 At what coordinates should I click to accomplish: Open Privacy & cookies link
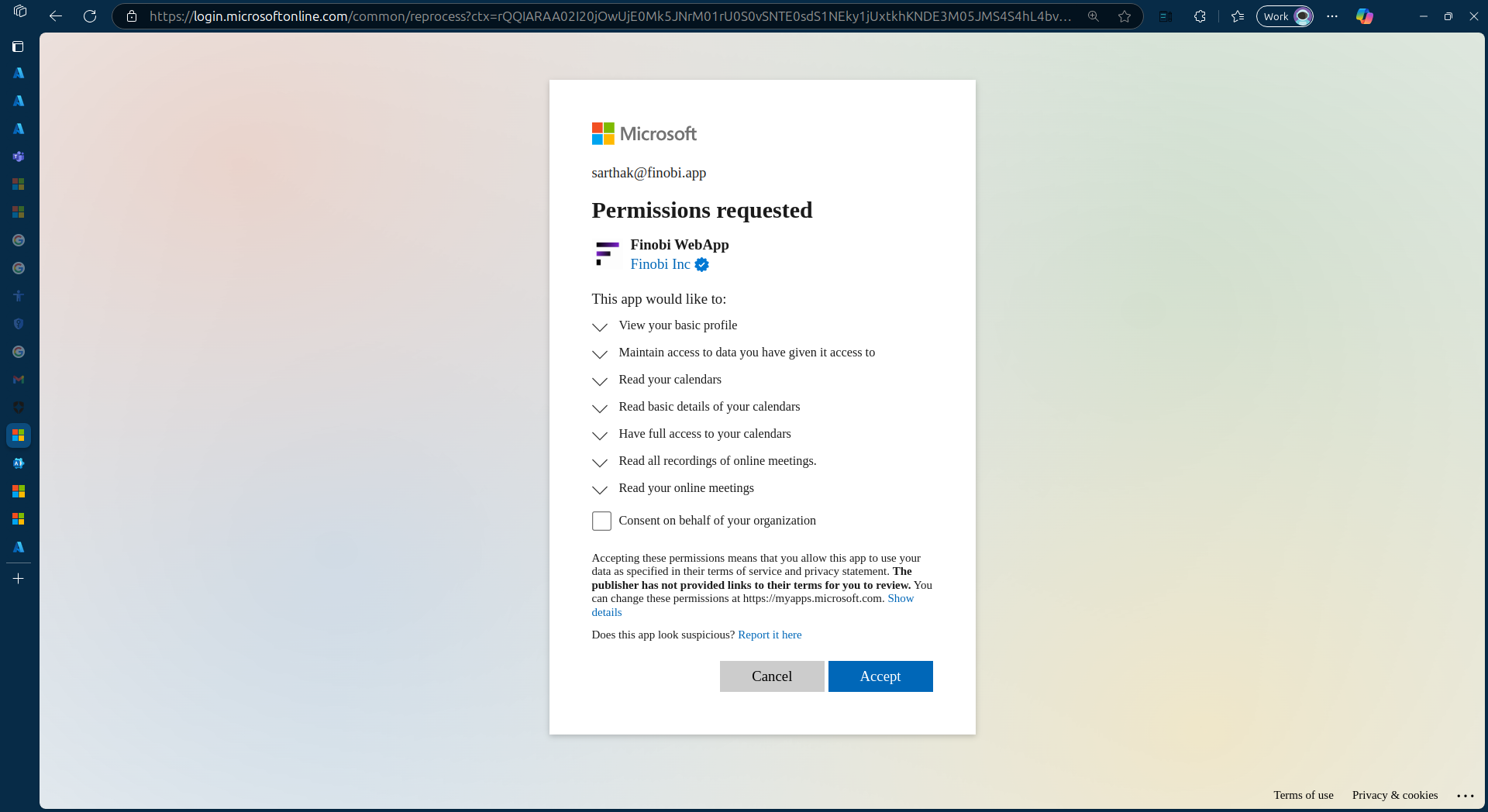(1395, 795)
